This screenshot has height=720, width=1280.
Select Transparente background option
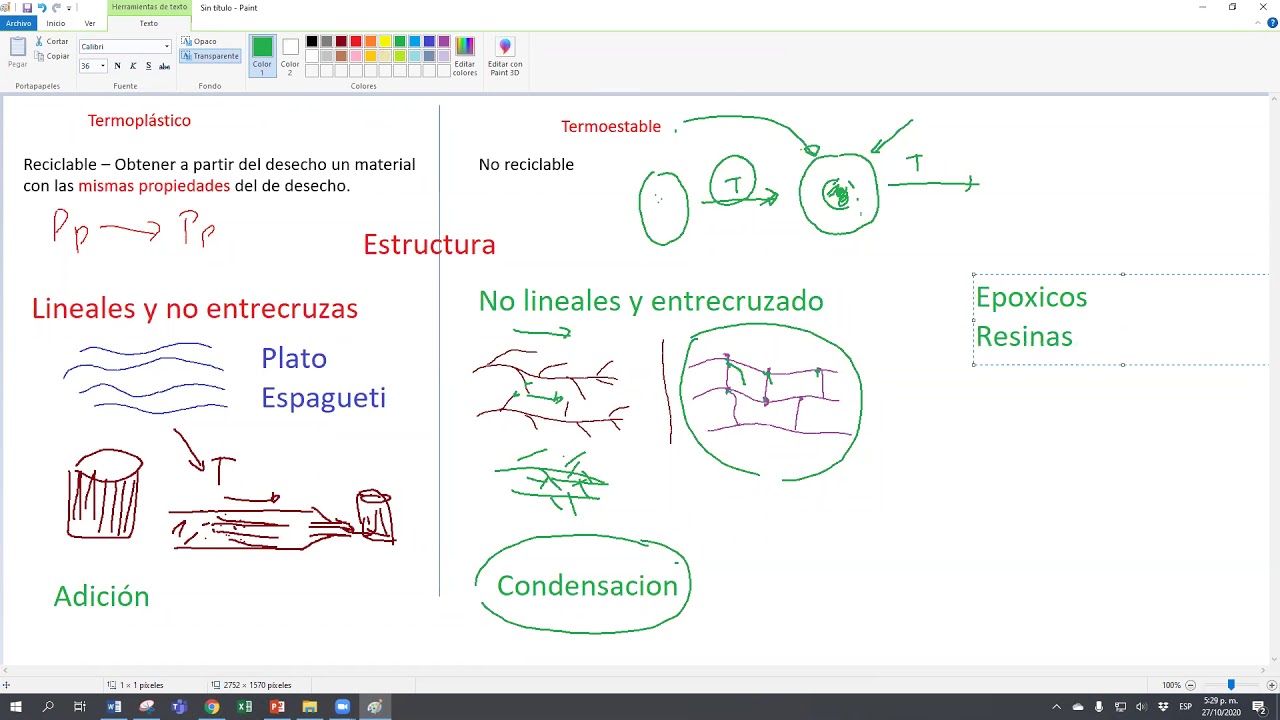tap(210, 56)
